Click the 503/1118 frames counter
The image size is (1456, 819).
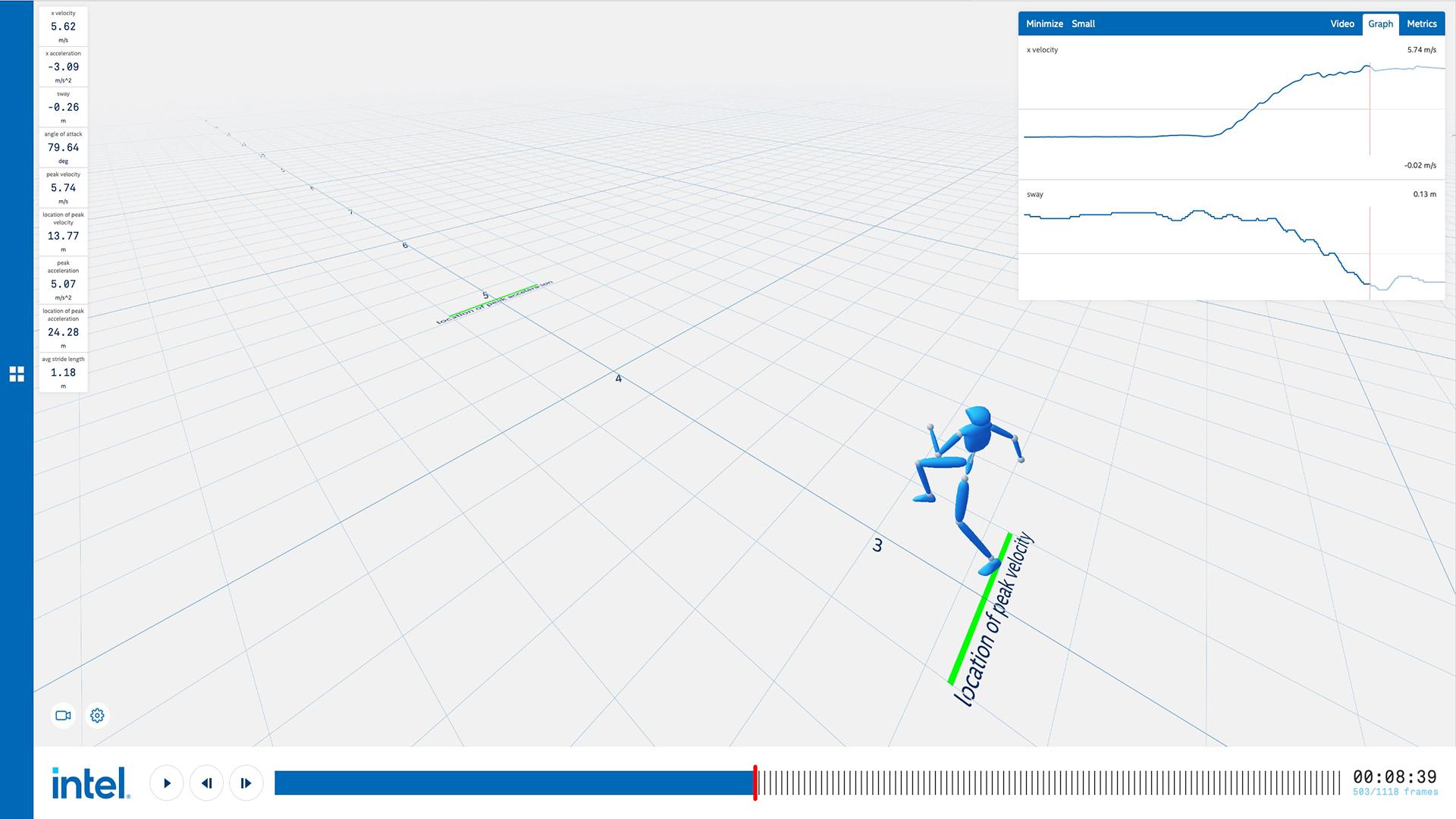tap(1395, 792)
